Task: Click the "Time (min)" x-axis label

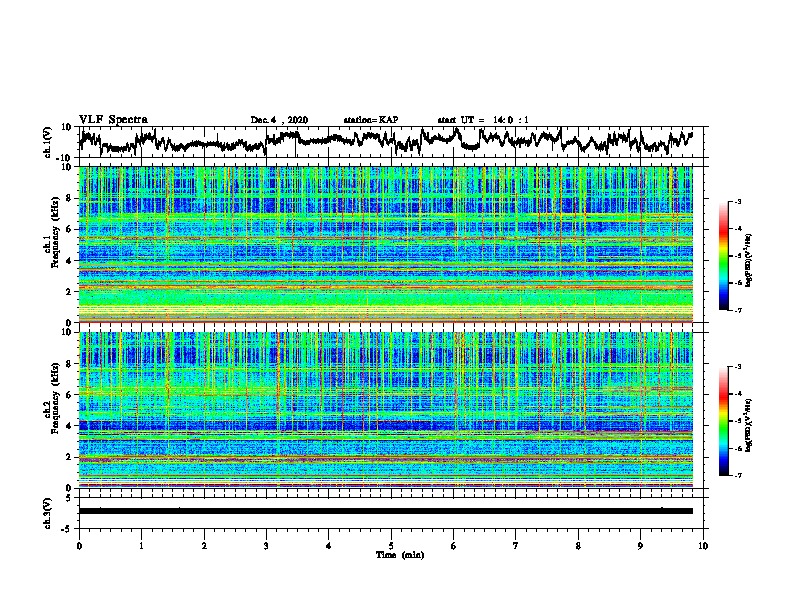Action: tap(400, 555)
